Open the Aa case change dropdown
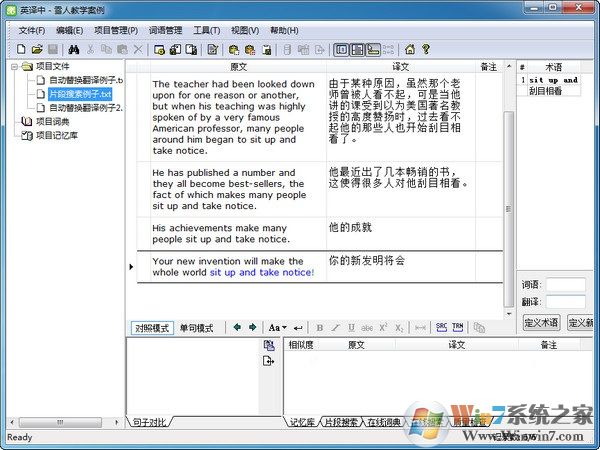600x450 pixels. point(278,327)
